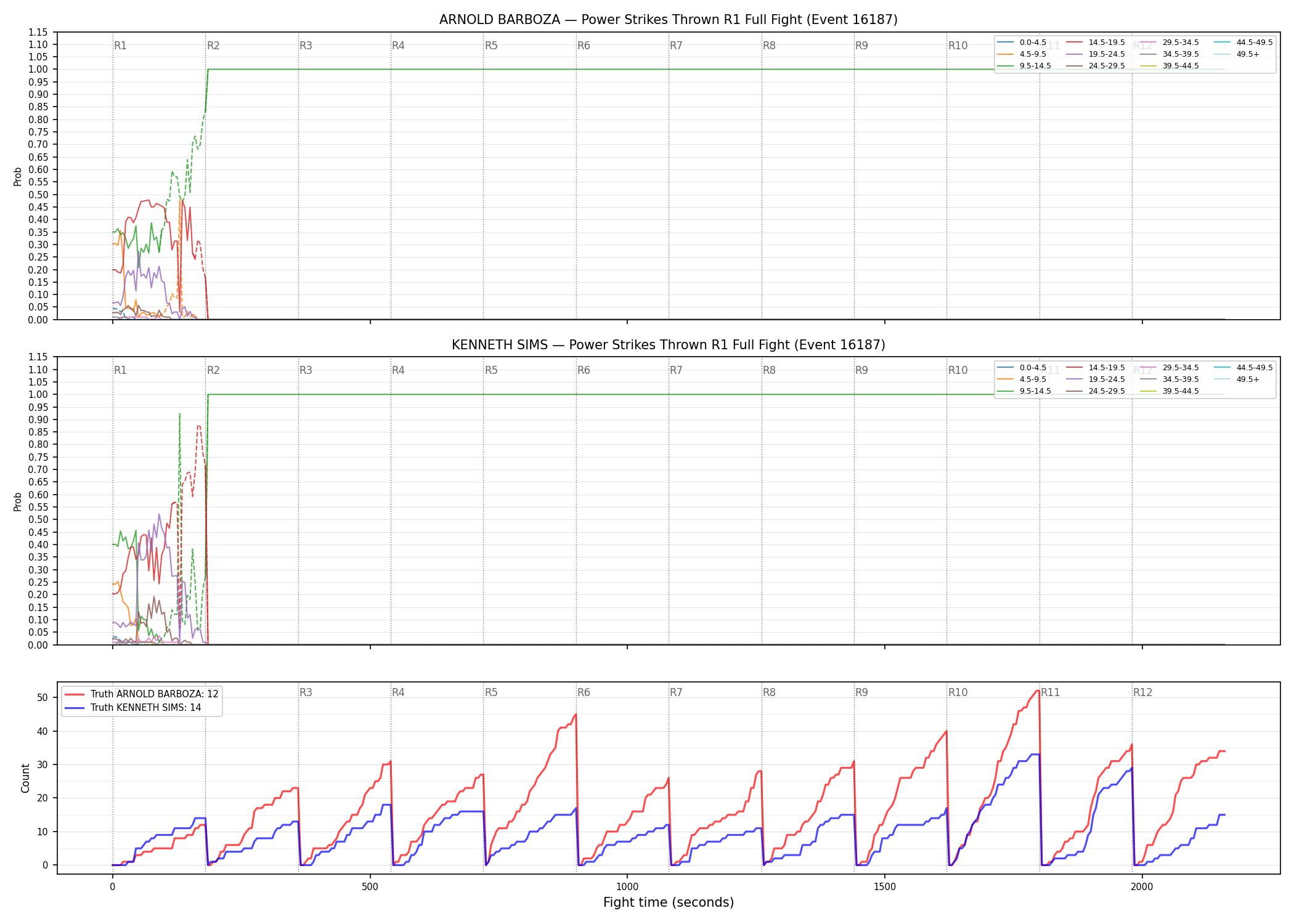Click the R3 round marker in the Count chart
The width and height of the screenshot is (1294, 924).
tap(306, 692)
